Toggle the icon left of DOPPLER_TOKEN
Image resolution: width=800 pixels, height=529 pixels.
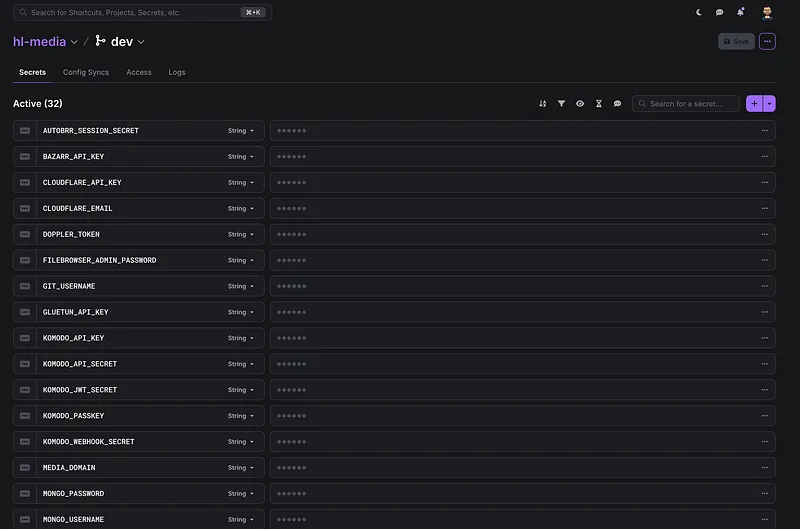[x=25, y=235]
